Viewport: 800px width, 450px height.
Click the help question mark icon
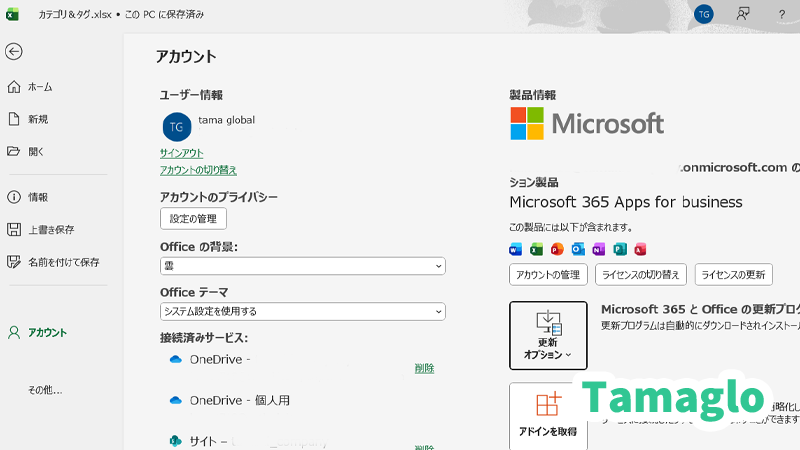coord(781,14)
